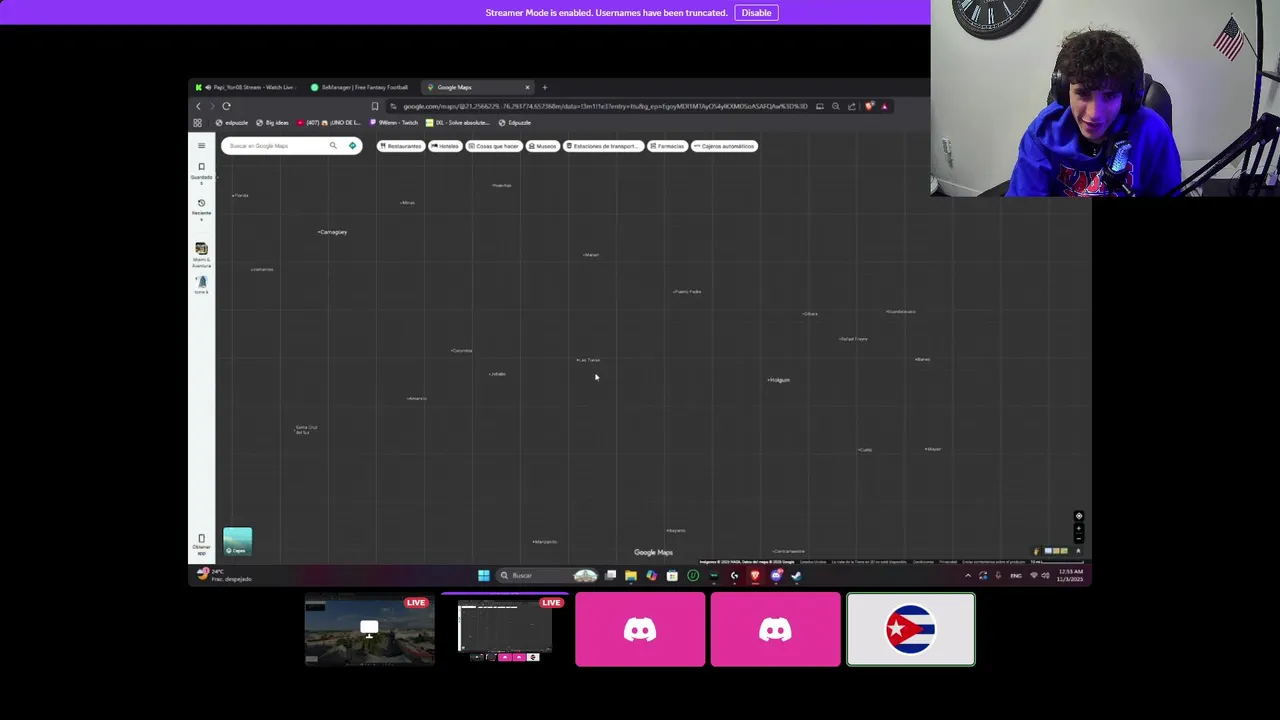Click the Manzanillo map label

pos(545,542)
